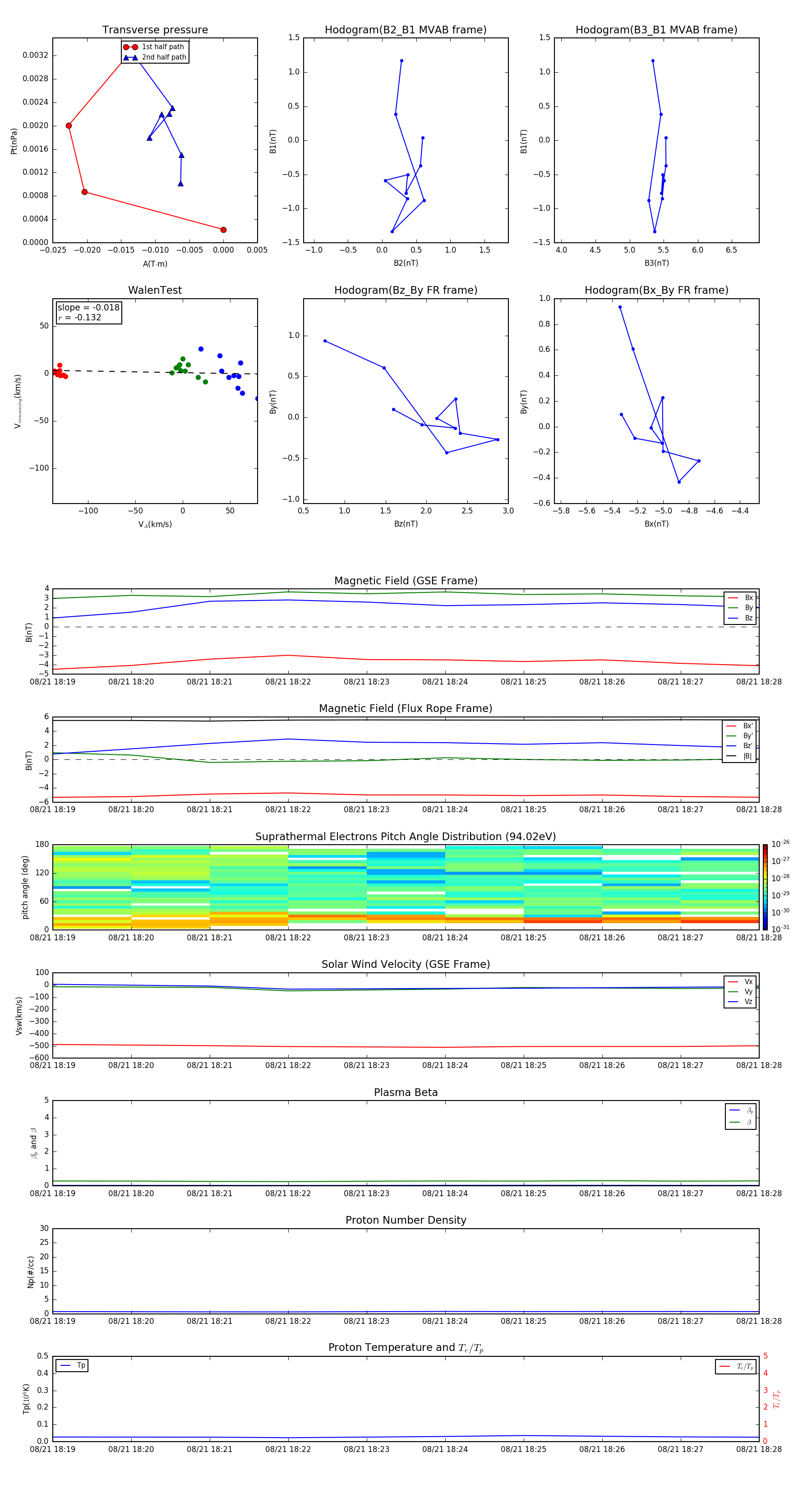812x1489 pixels.
Task: Click 'Magnetic Field (Flux Rope Frame)' title
Action: tap(406, 709)
